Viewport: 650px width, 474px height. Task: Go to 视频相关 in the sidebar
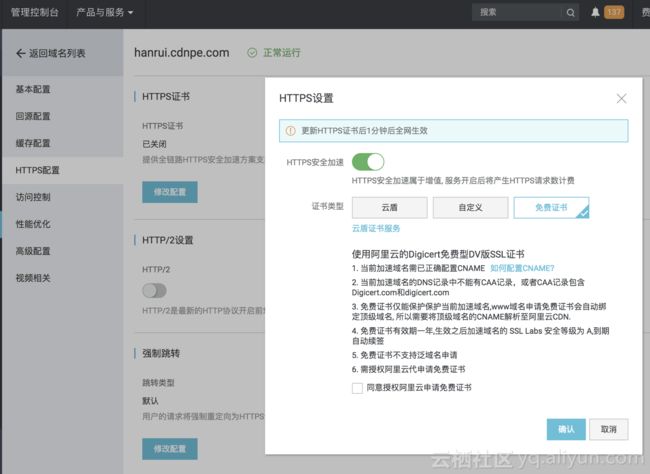(33, 278)
